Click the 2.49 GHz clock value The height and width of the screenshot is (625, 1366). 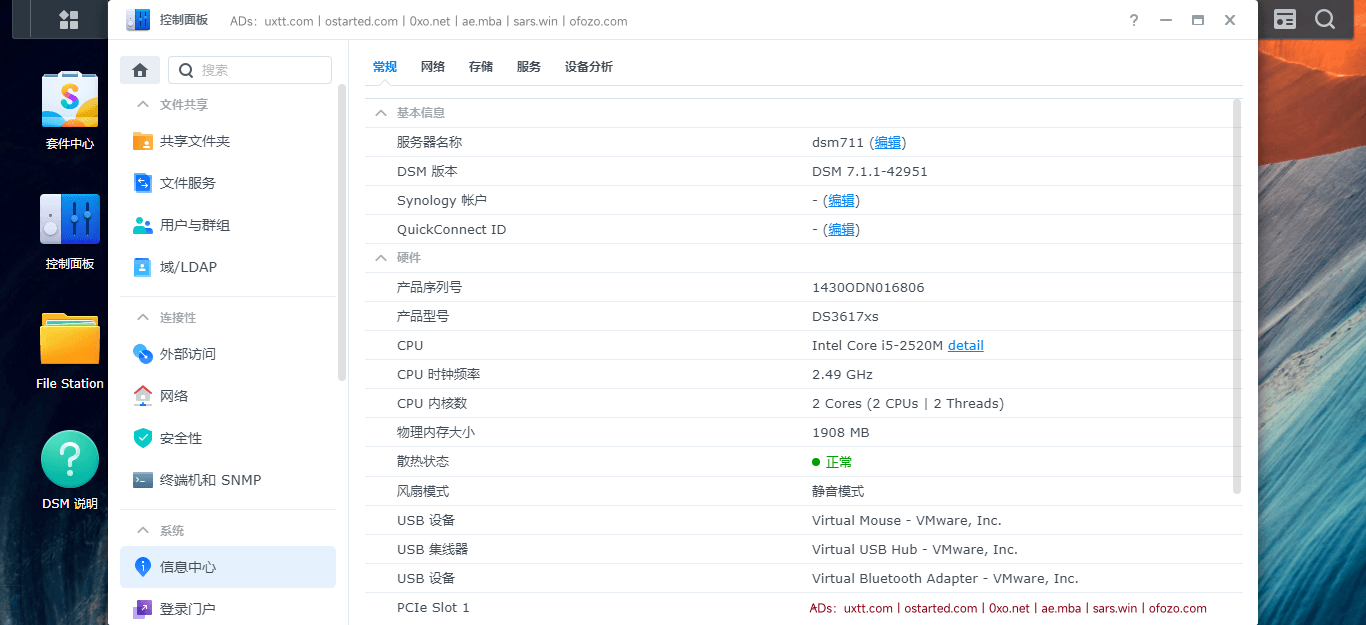coord(842,374)
